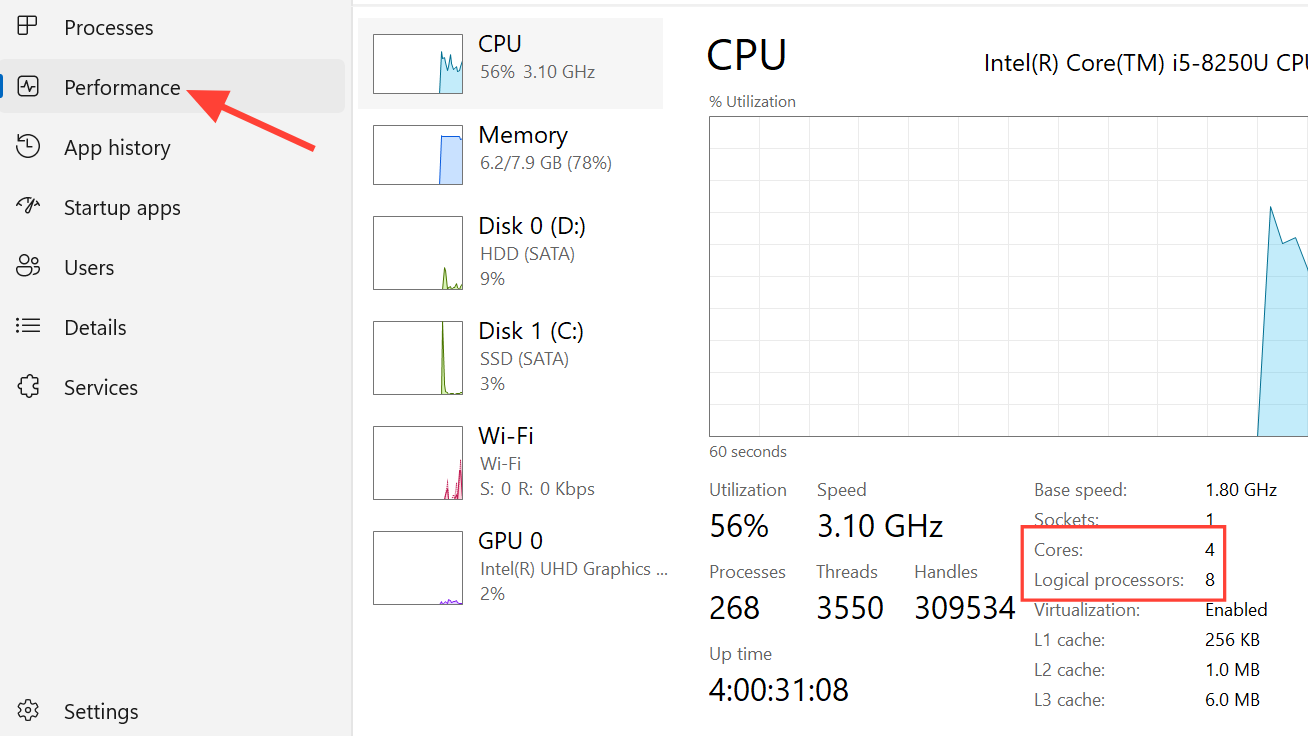The image size is (1308, 736).
Task: Click the Details list icon
Action: click(28, 327)
